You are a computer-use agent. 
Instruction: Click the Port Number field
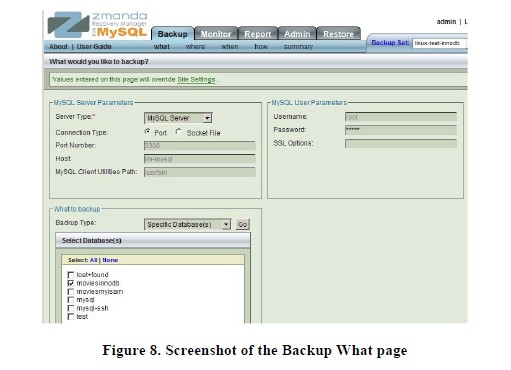pos(200,146)
